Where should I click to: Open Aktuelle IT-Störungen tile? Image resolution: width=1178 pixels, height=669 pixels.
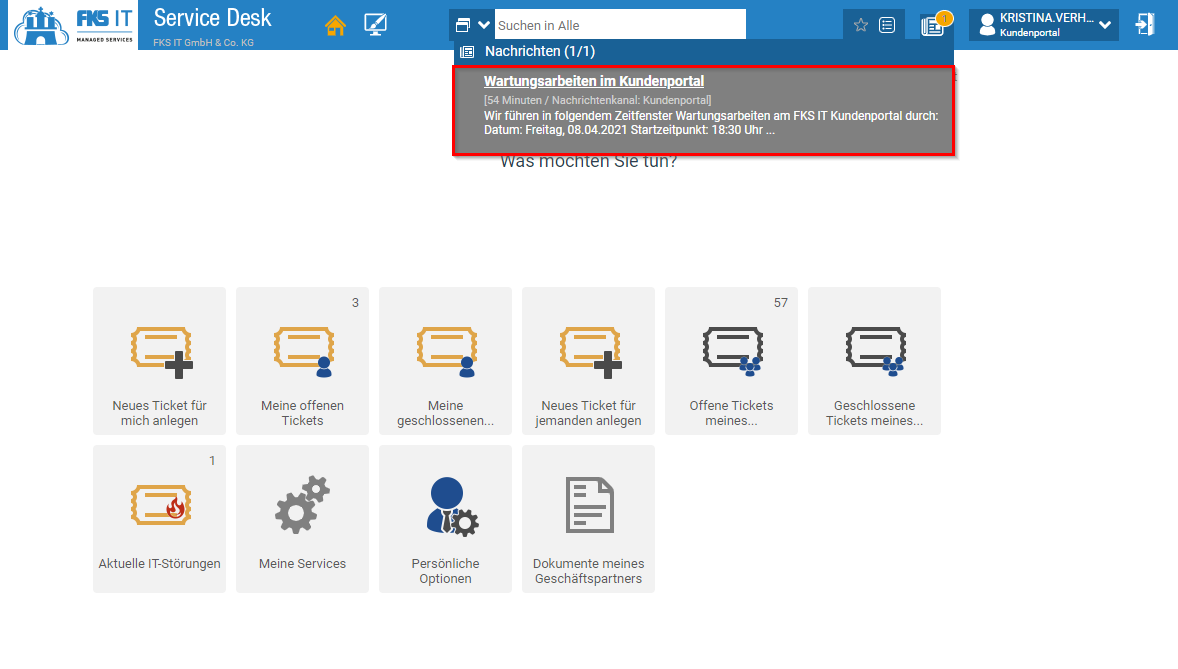pos(160,518)
